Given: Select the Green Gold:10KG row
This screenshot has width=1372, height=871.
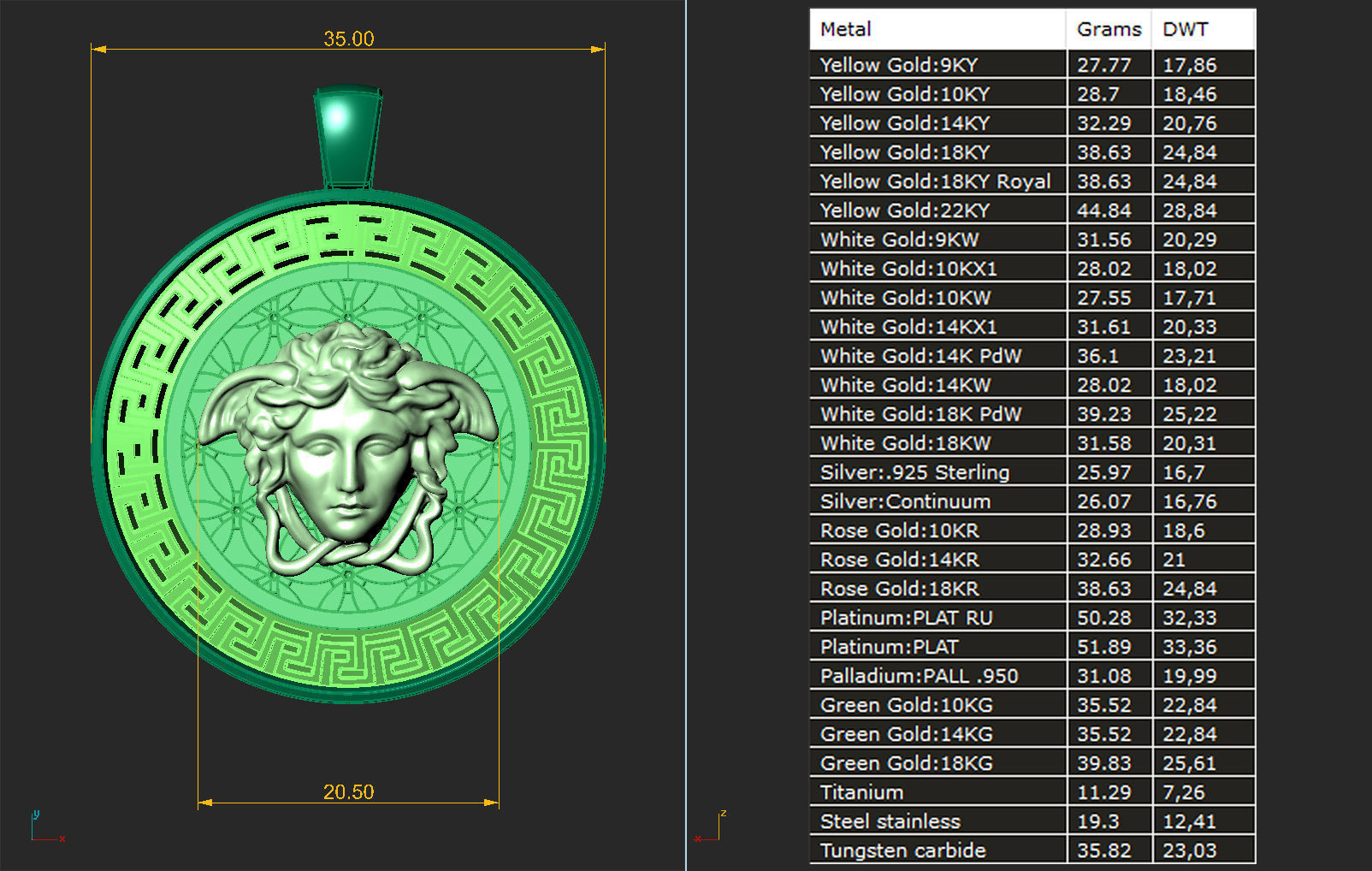Looking at the screenshot, I should coord(1032,705).
